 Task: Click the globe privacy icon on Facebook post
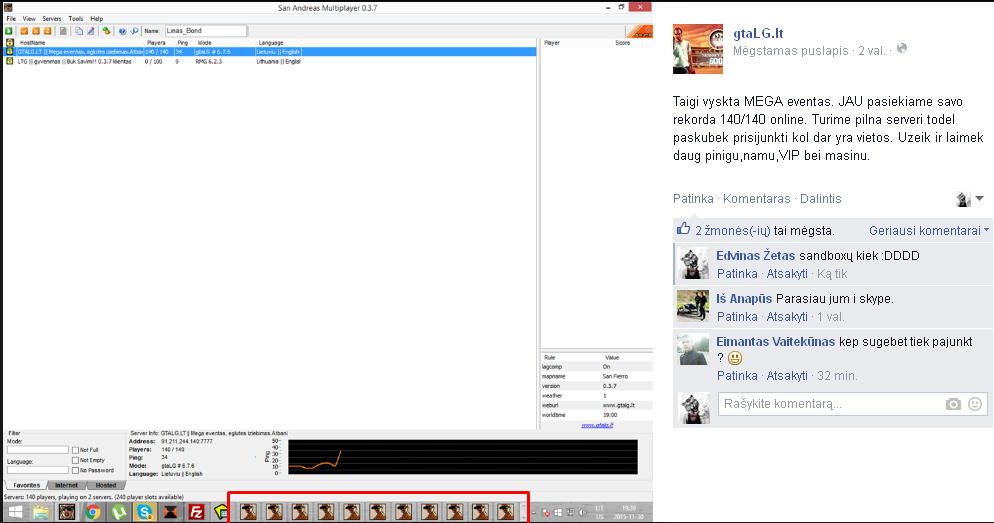(x=902, y=49)
